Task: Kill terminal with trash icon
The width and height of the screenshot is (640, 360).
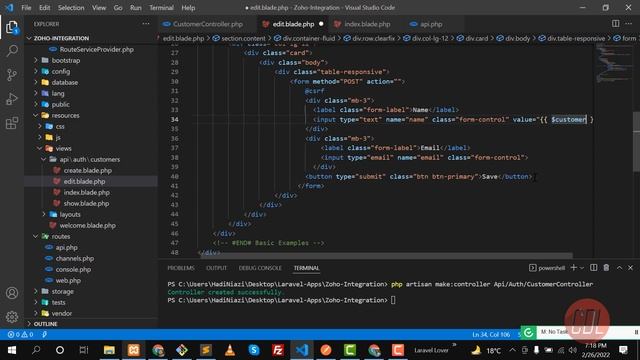Action: (x=606, y=268)
